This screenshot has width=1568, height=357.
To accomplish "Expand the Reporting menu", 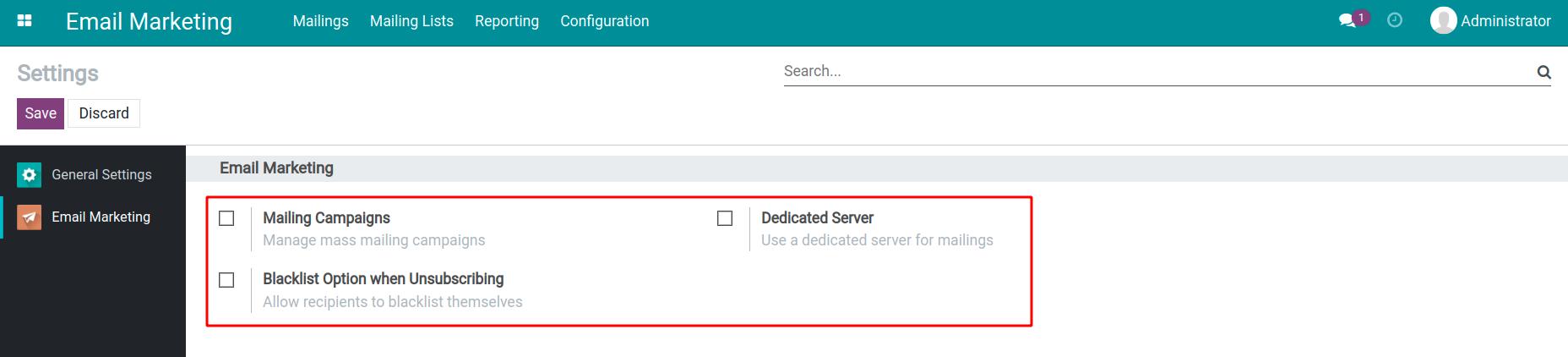I will (x=506, y=21).
